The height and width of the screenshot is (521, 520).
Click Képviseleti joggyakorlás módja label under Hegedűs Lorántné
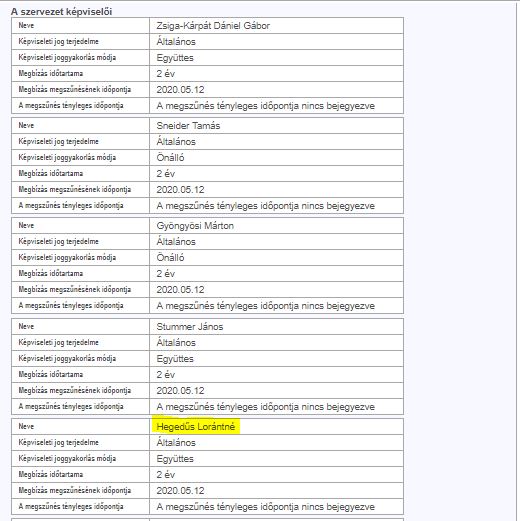coord(67,458)
